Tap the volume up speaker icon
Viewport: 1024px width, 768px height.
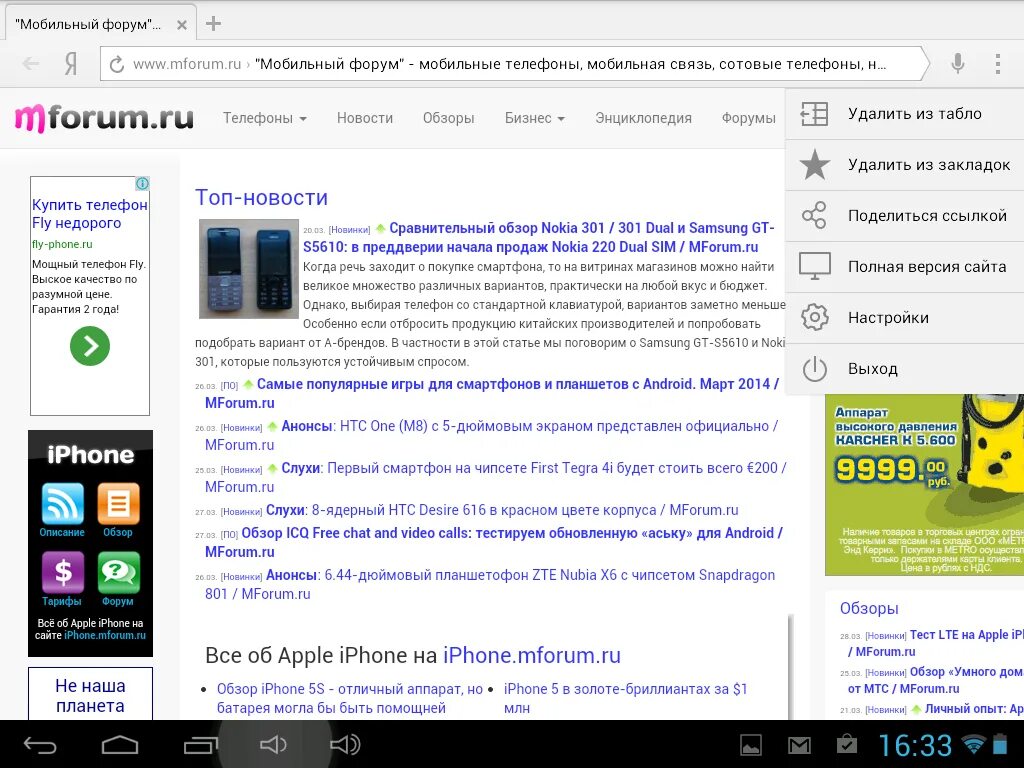[345, 744]
